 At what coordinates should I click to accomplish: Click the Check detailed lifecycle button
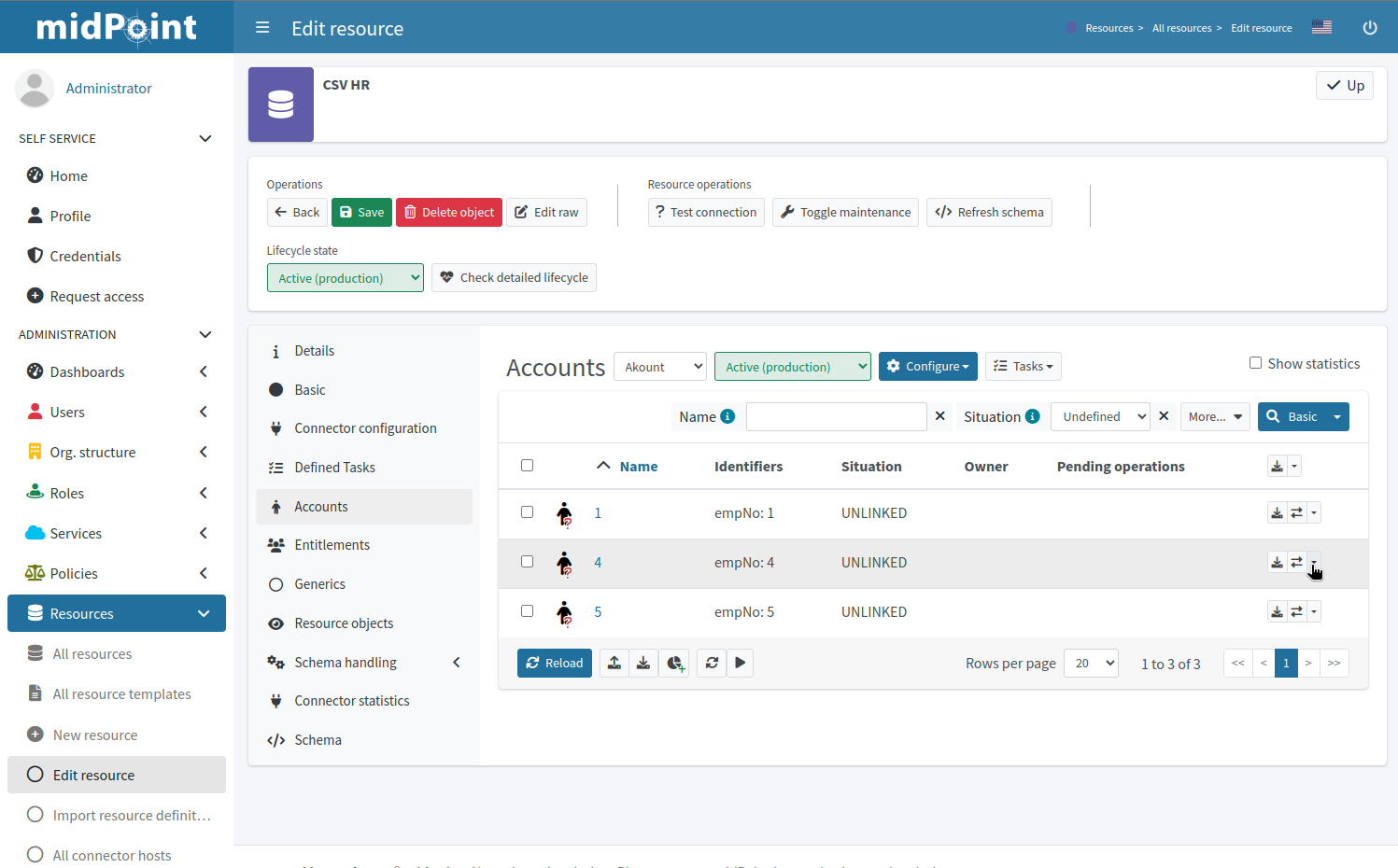coord(514,277)
